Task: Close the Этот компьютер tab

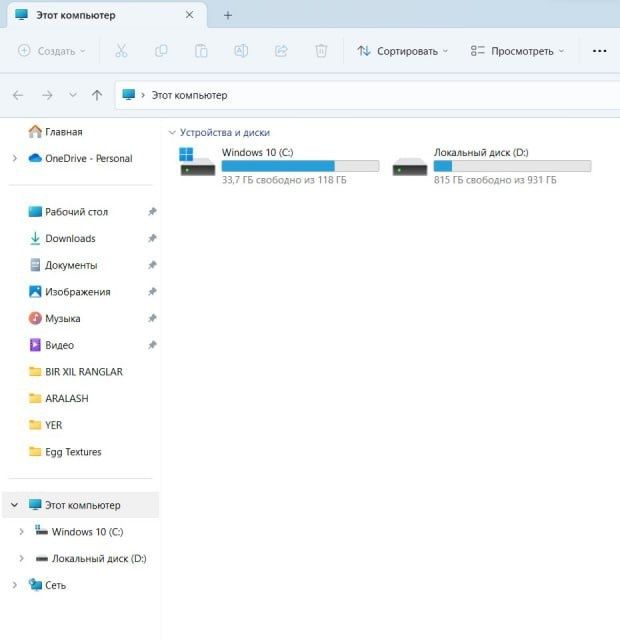Action: pos(189,15)
